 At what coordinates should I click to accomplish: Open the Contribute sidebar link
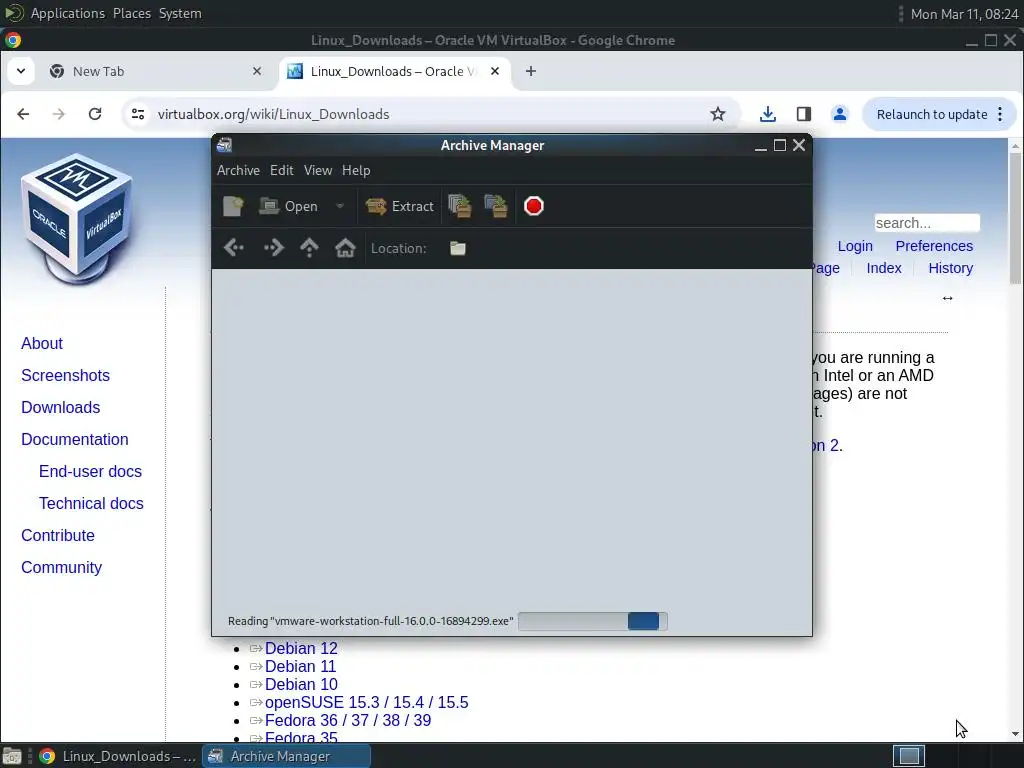[57, 536]
